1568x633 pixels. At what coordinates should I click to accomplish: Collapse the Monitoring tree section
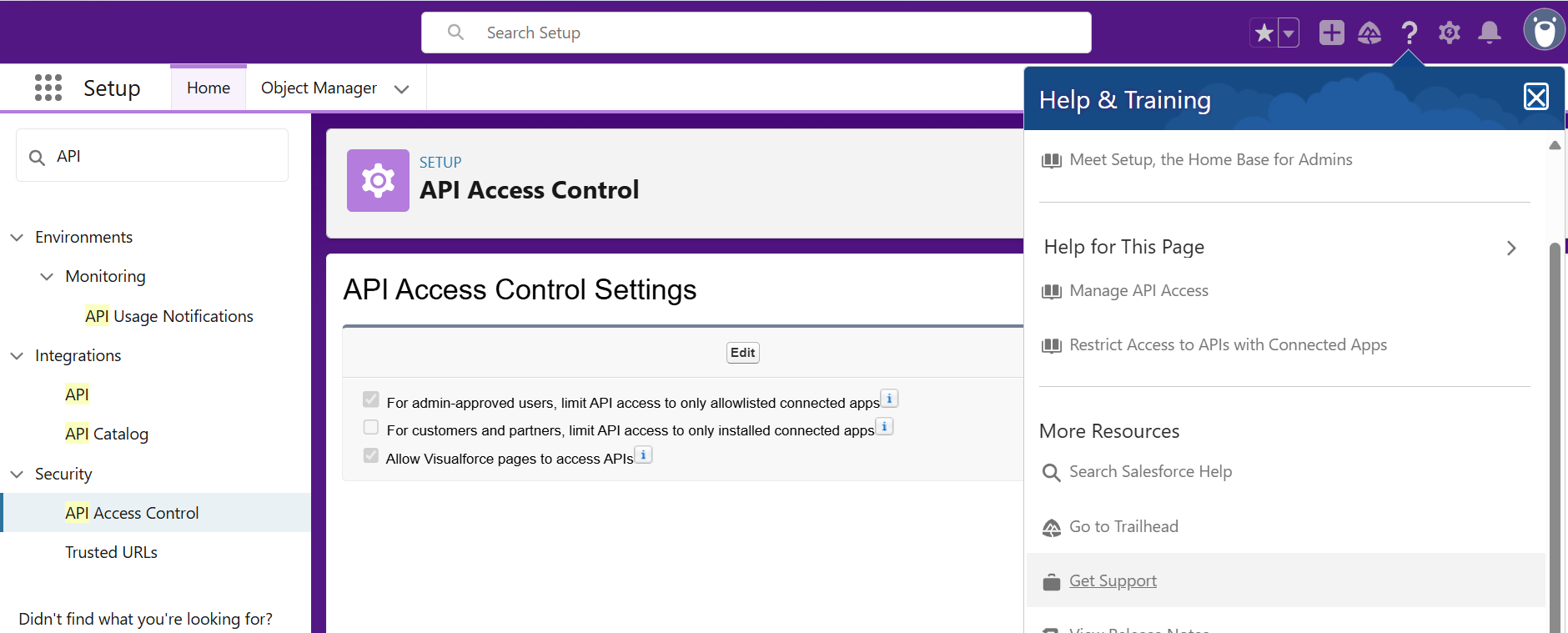point(47,277)
